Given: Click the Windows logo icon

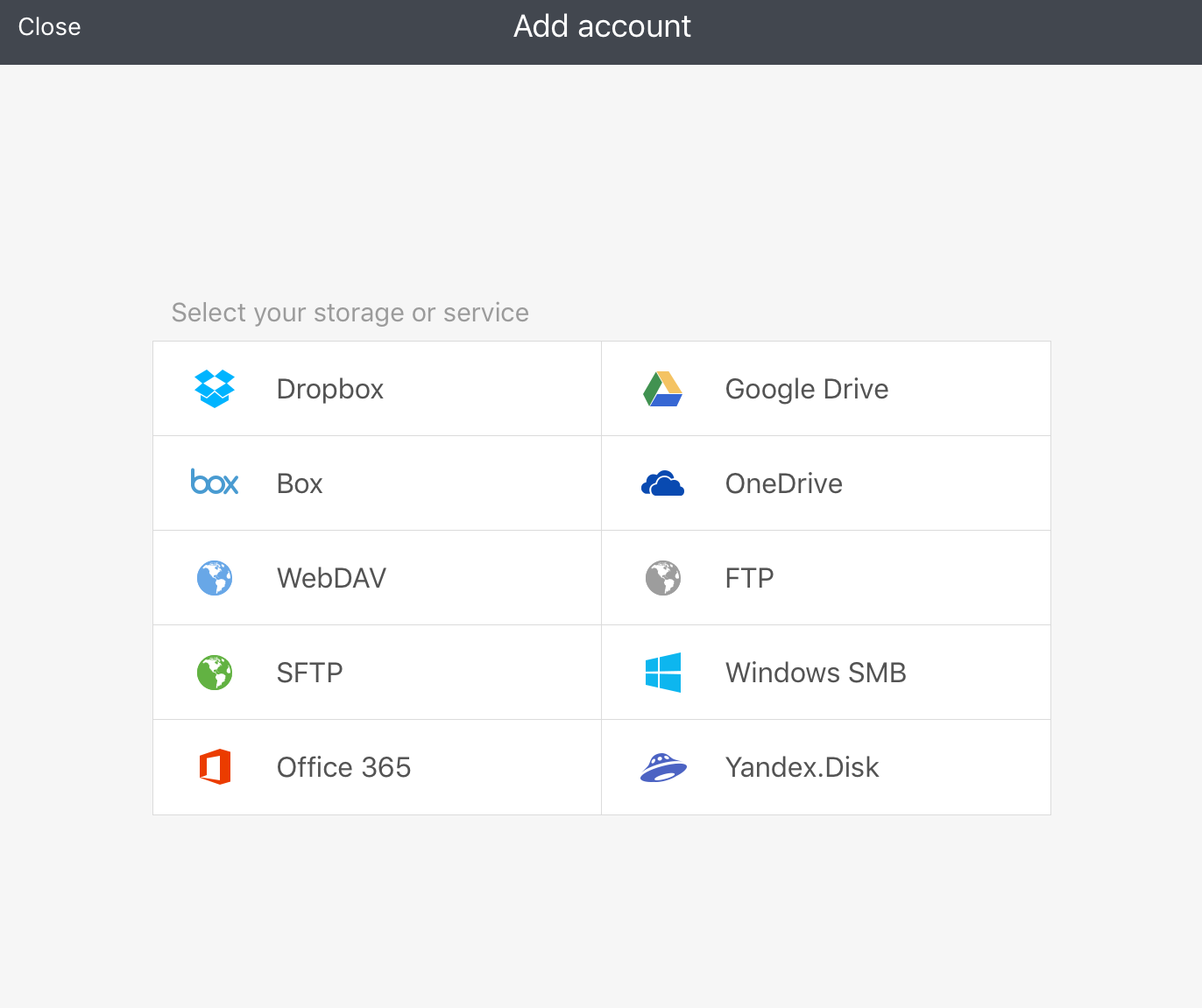Looking at the screenshot, I should click(x=663, y=673).
